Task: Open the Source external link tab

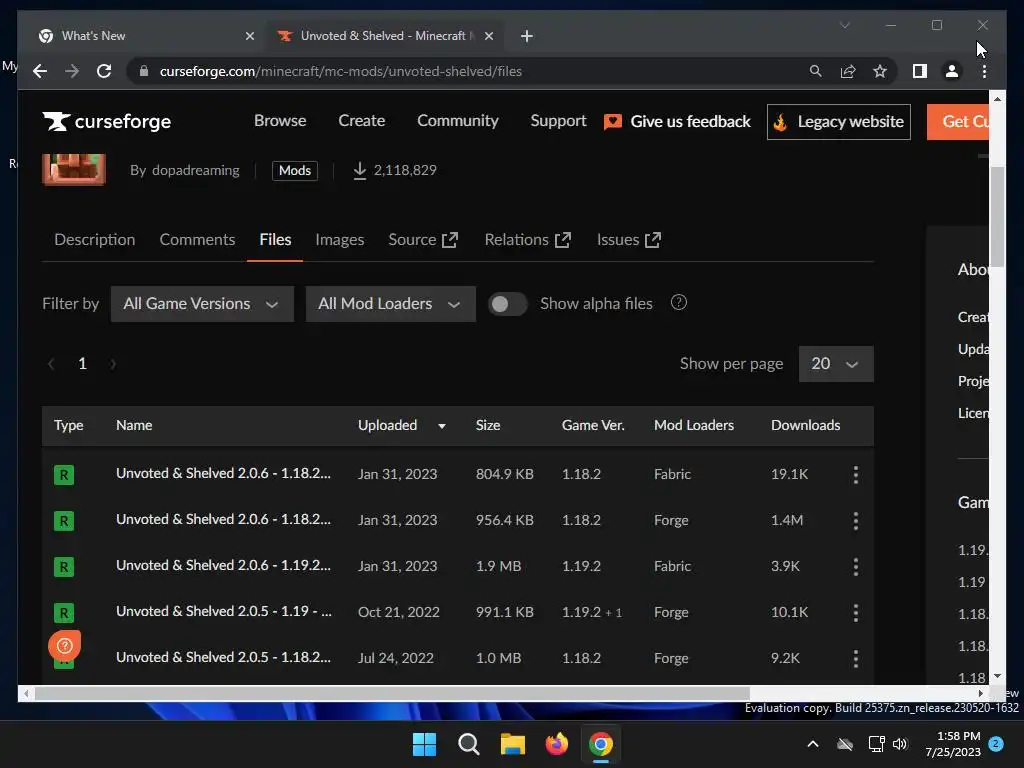Action: [x=423, y=240]
